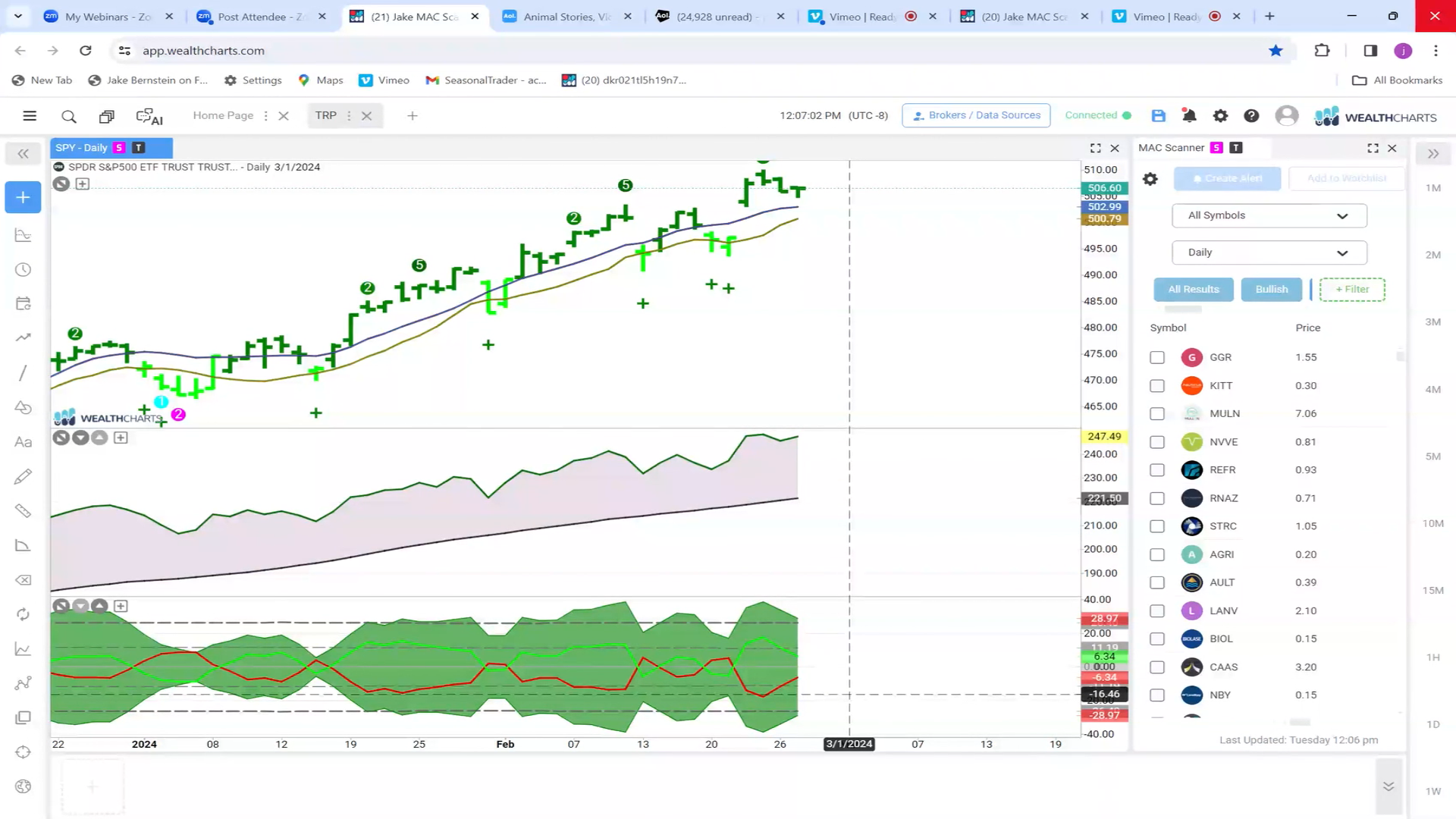Open the symbol search magnifier
Viewport: 1456px width, 819px height.
coord(68,116)
